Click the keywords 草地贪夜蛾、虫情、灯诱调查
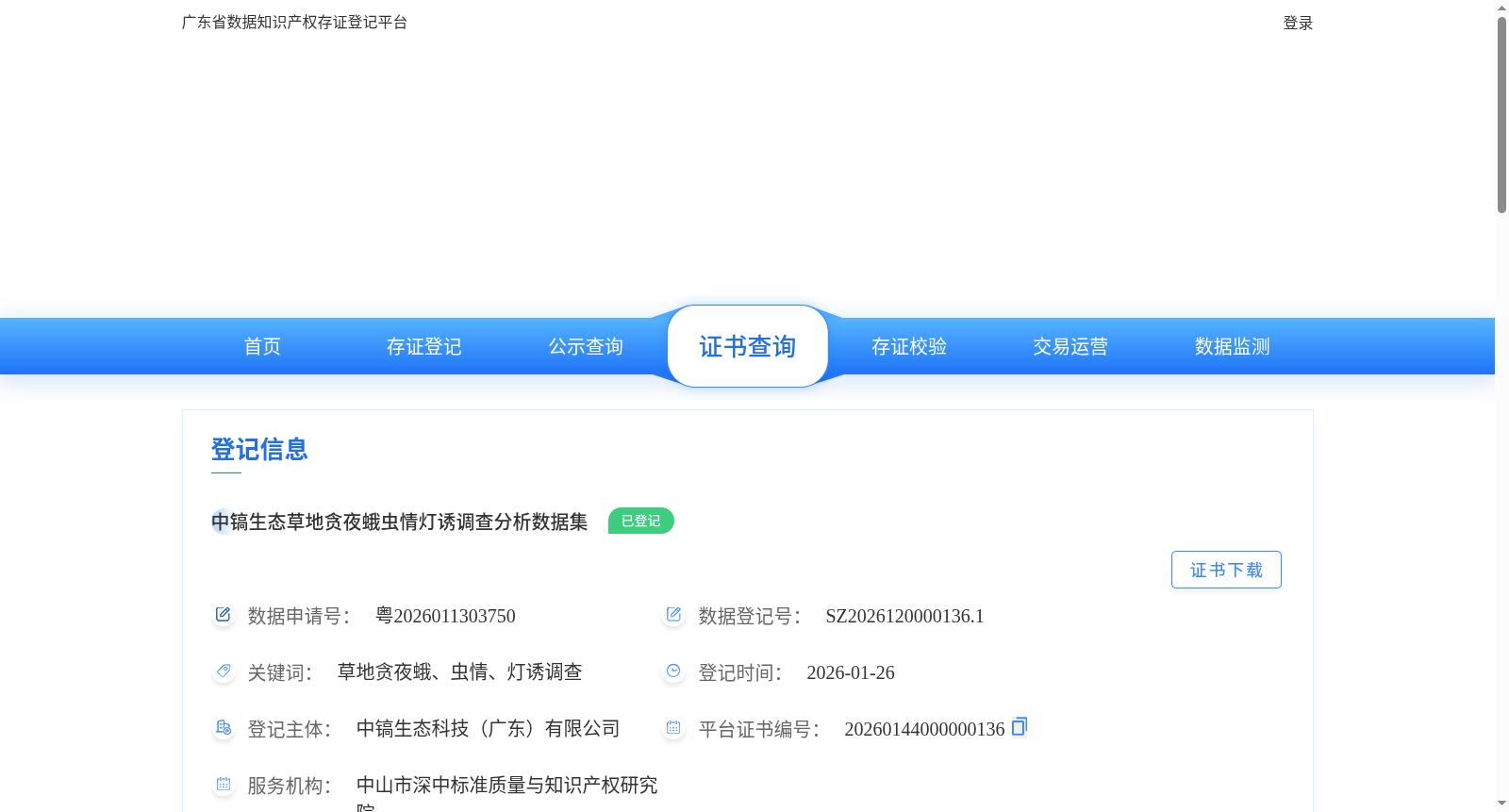Screen dimensions: 1509x812 click(x=460, y=671)
